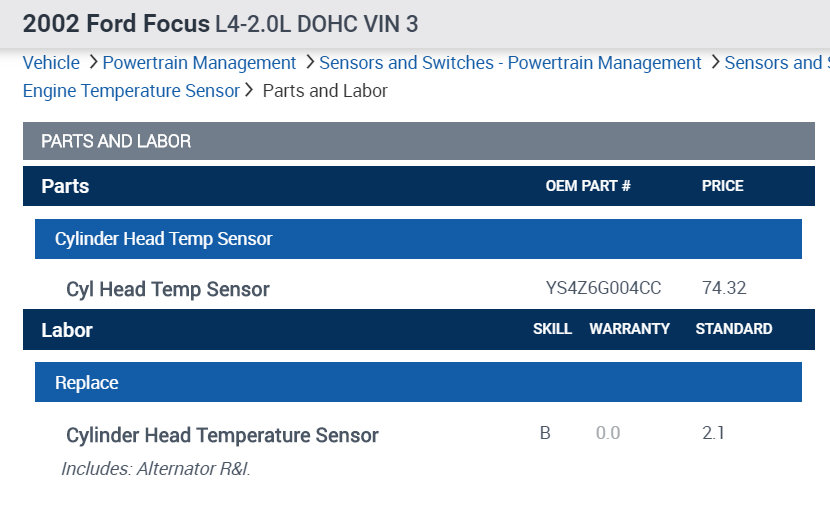Click the chevron after Engine Temperature Sensor
The height and width of the screenshot is (505, 830).
coord(249,91)
